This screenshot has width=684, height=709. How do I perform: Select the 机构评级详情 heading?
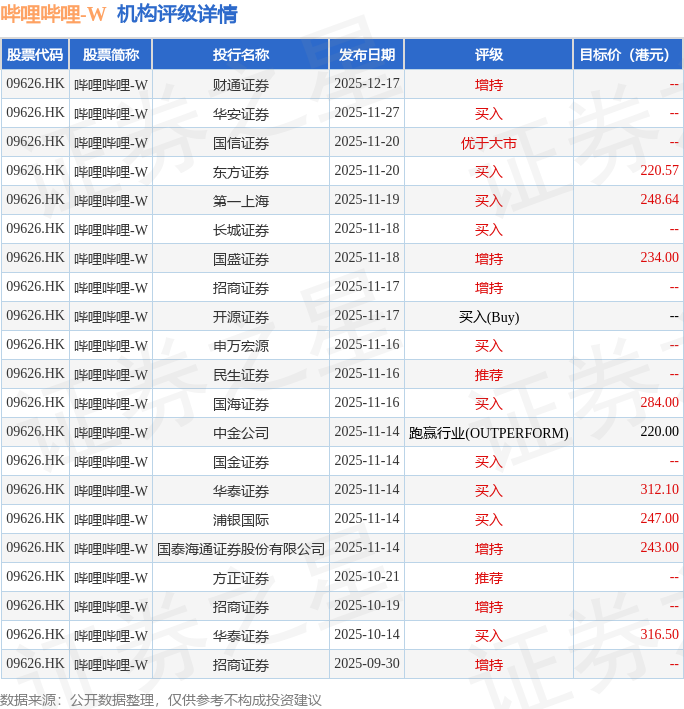(177, 14)
